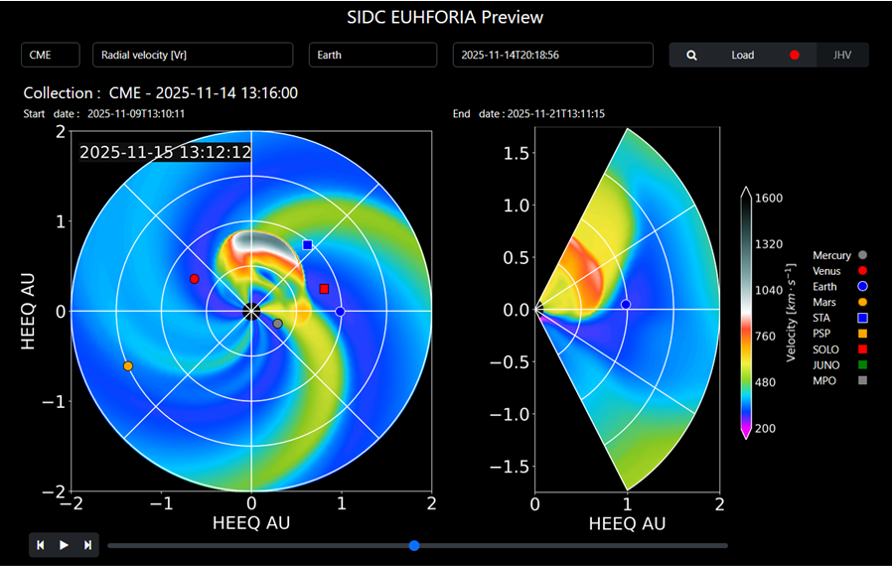Click the date field showing 2025-11-14T20:18:56
Image resolution: width=892 pixels, height=566 pixels.
click(x=552, y=55)
